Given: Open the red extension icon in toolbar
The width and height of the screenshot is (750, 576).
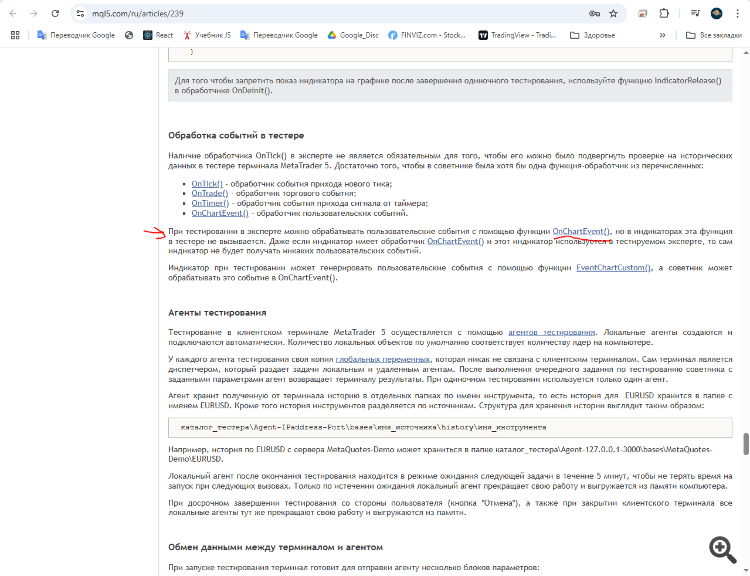Looking at the screenshot, I should coord(642,13).
